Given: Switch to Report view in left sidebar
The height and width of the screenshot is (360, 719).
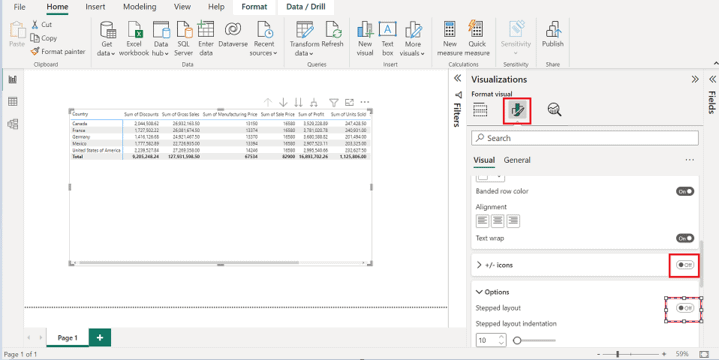Looking at the screenshot, I should [x=13, y=80].
